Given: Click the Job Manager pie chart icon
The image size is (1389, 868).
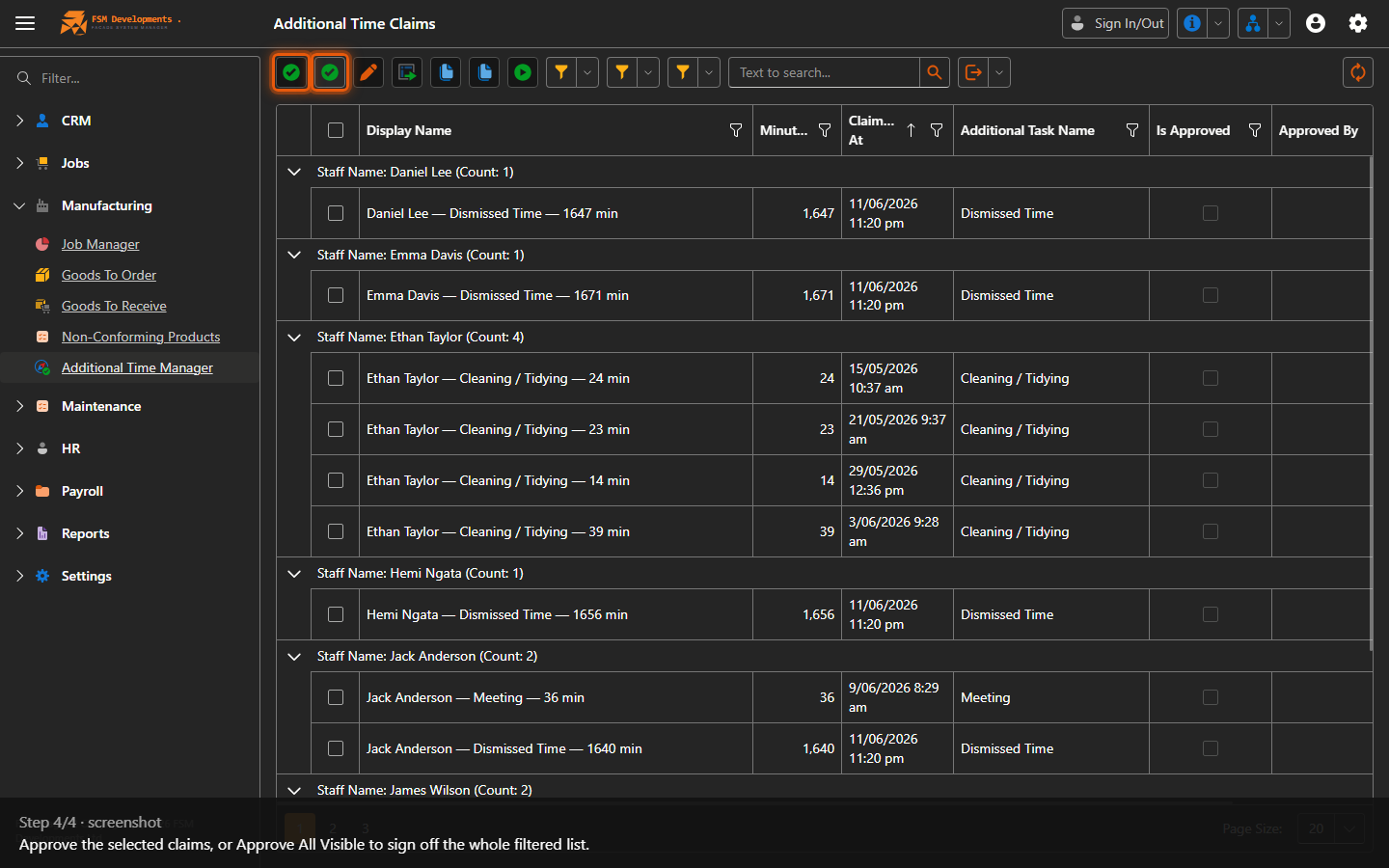Looking at the screenshot, I should (x=42, y=244).
